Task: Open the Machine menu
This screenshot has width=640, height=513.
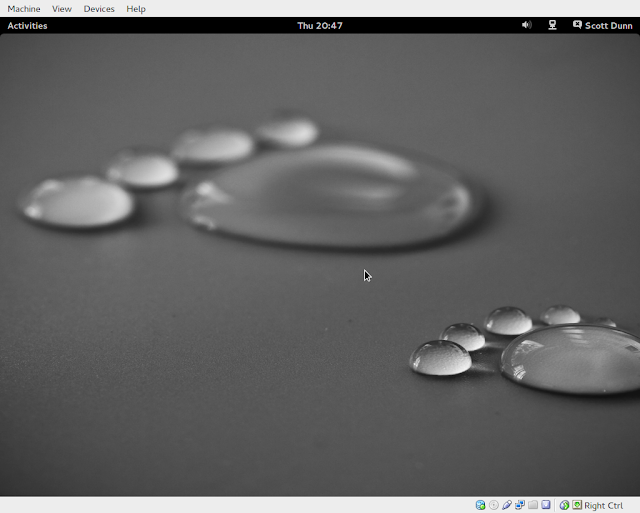Action: pos(24,9)
